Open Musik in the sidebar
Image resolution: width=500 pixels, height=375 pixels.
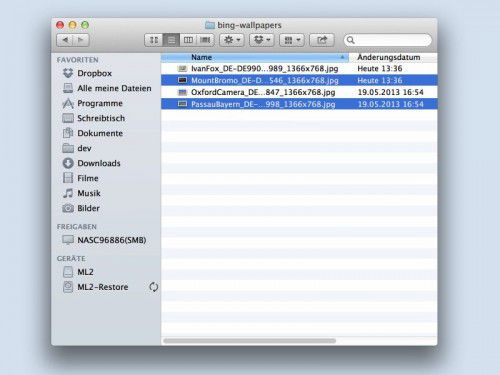click(82, 193)
